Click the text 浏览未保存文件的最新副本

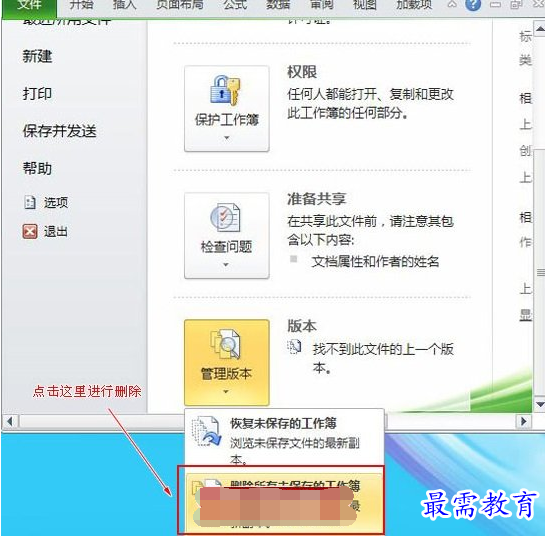295,451
